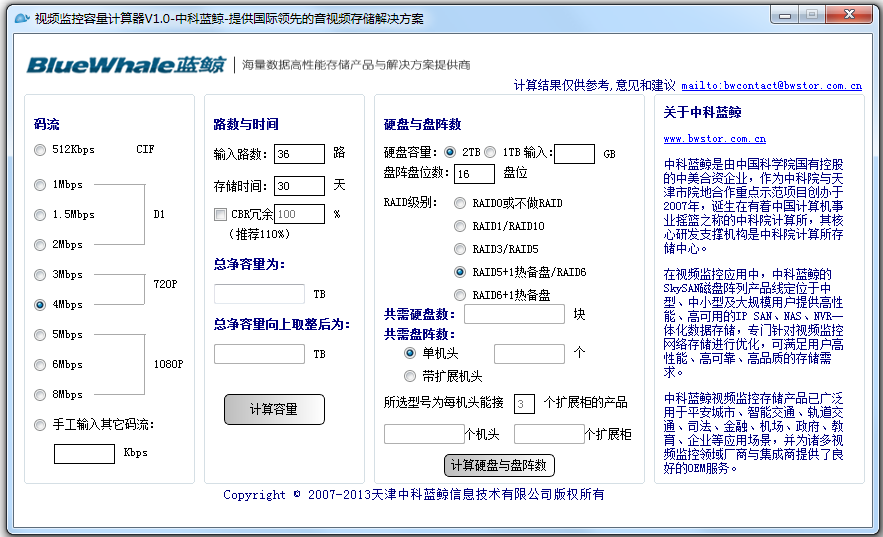
Task: Close the calculator window
Action: pos(850,15)
